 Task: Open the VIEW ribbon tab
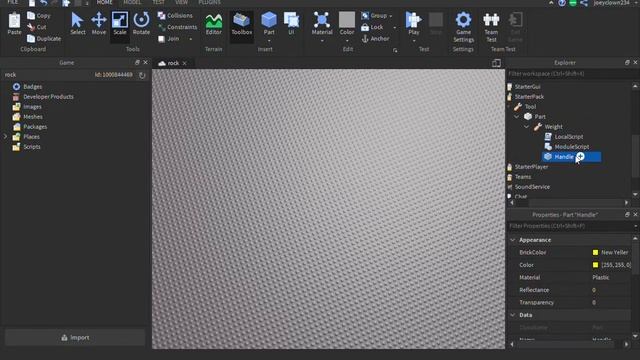[x=182, y=2]
